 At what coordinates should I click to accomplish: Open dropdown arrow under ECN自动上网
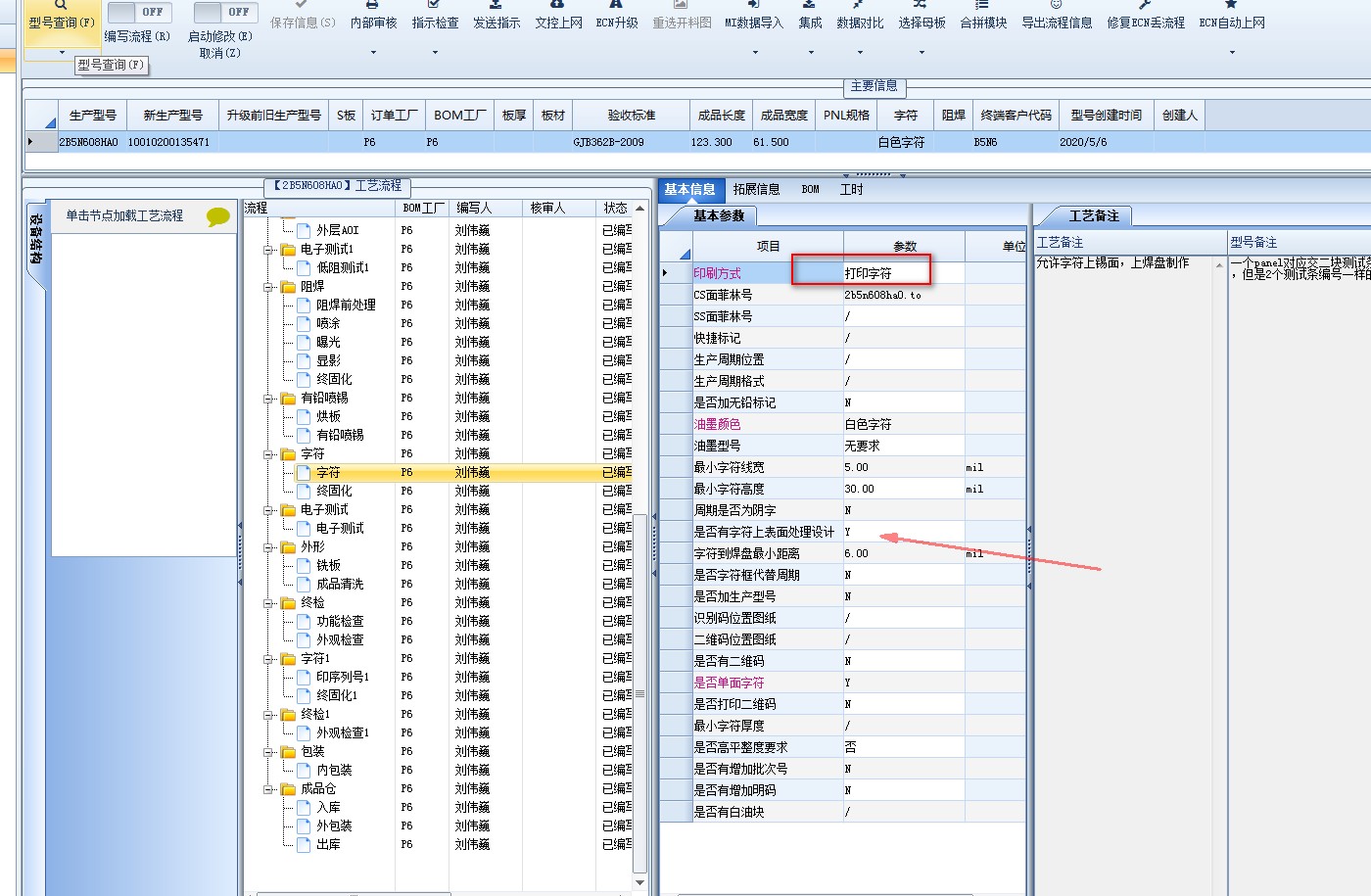click(x=1232, y=52)
